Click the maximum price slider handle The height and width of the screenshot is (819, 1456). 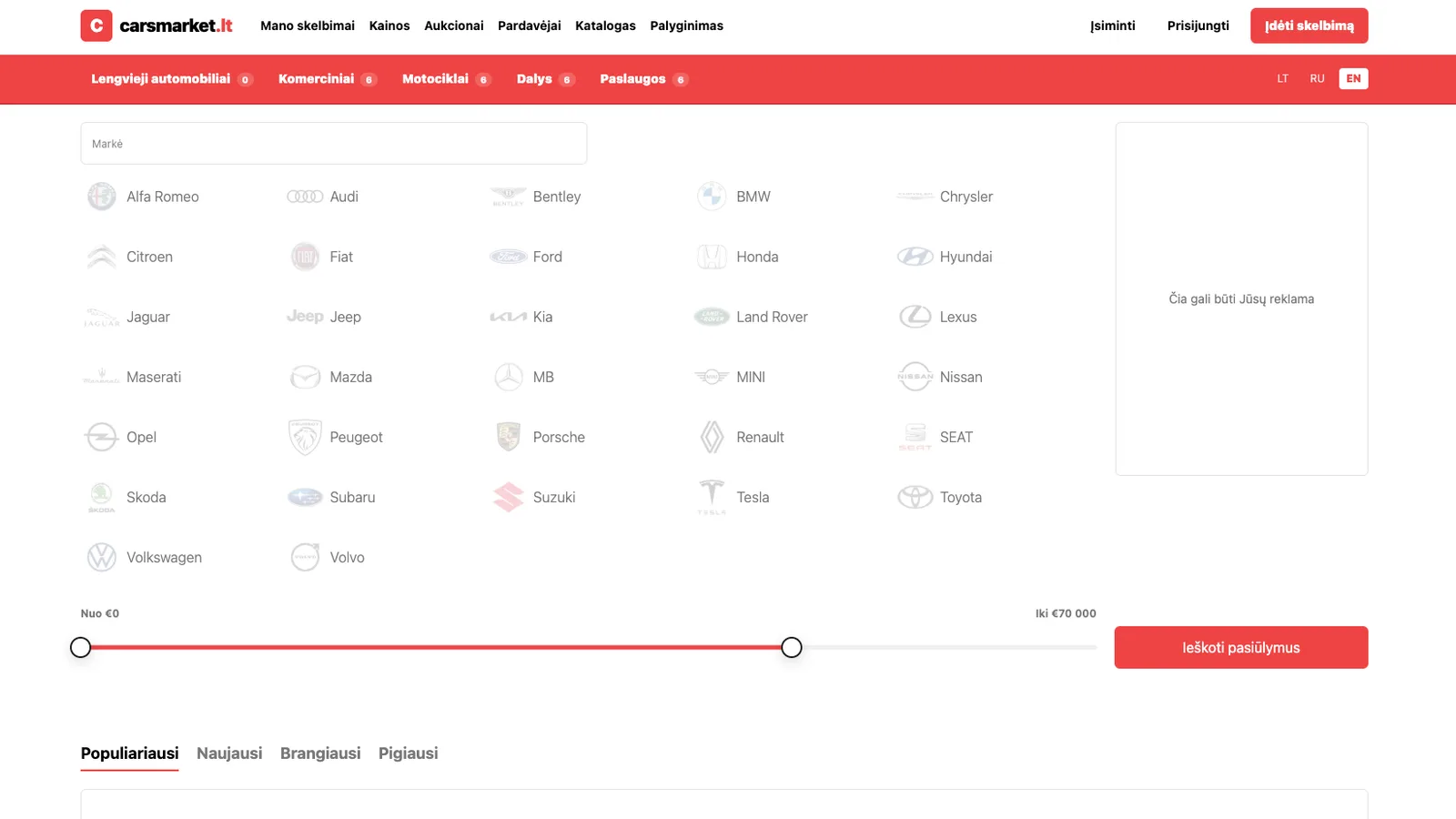point(792,647)
